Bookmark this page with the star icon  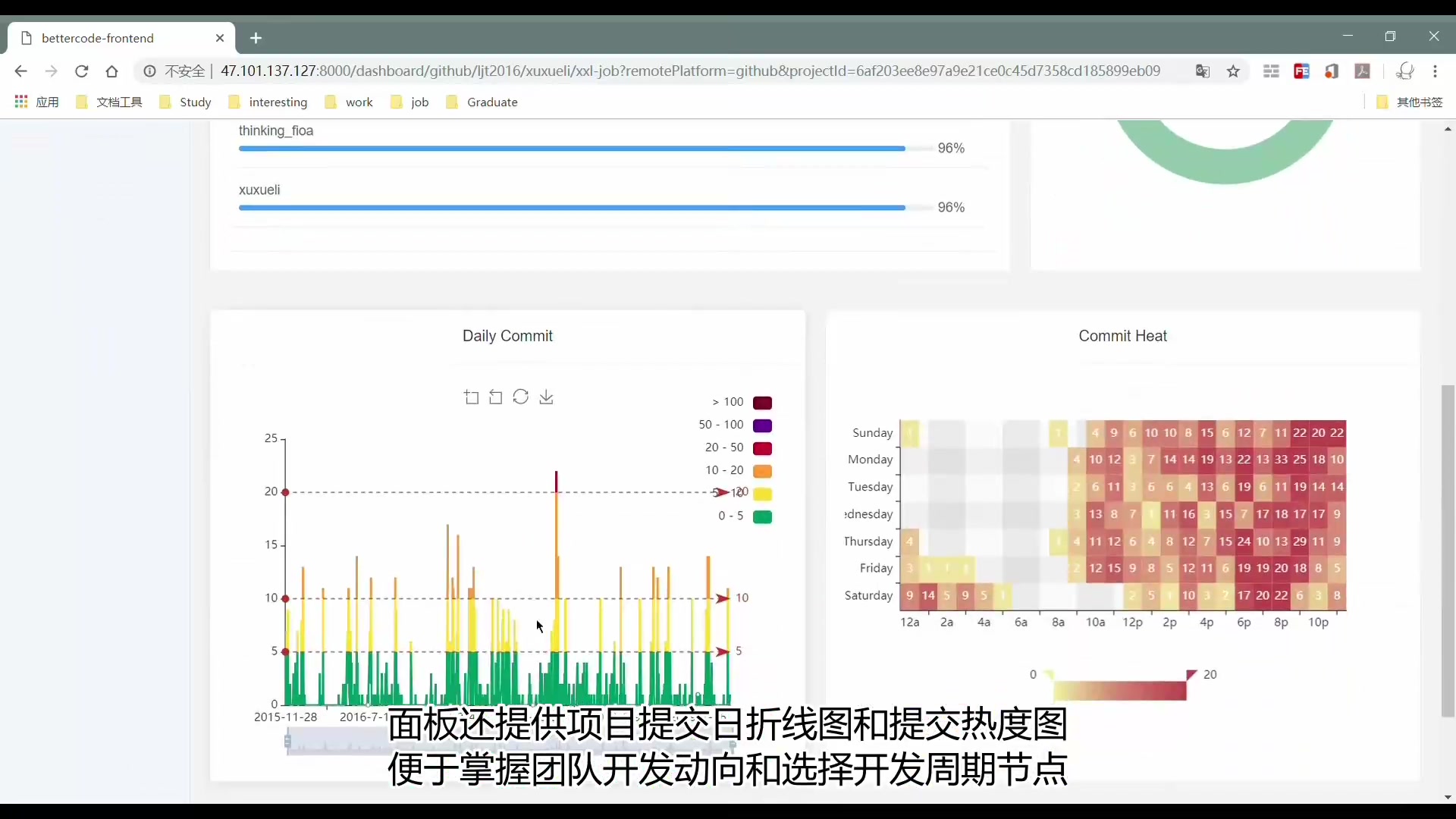pyautogui.click(x=1233, y=71)
